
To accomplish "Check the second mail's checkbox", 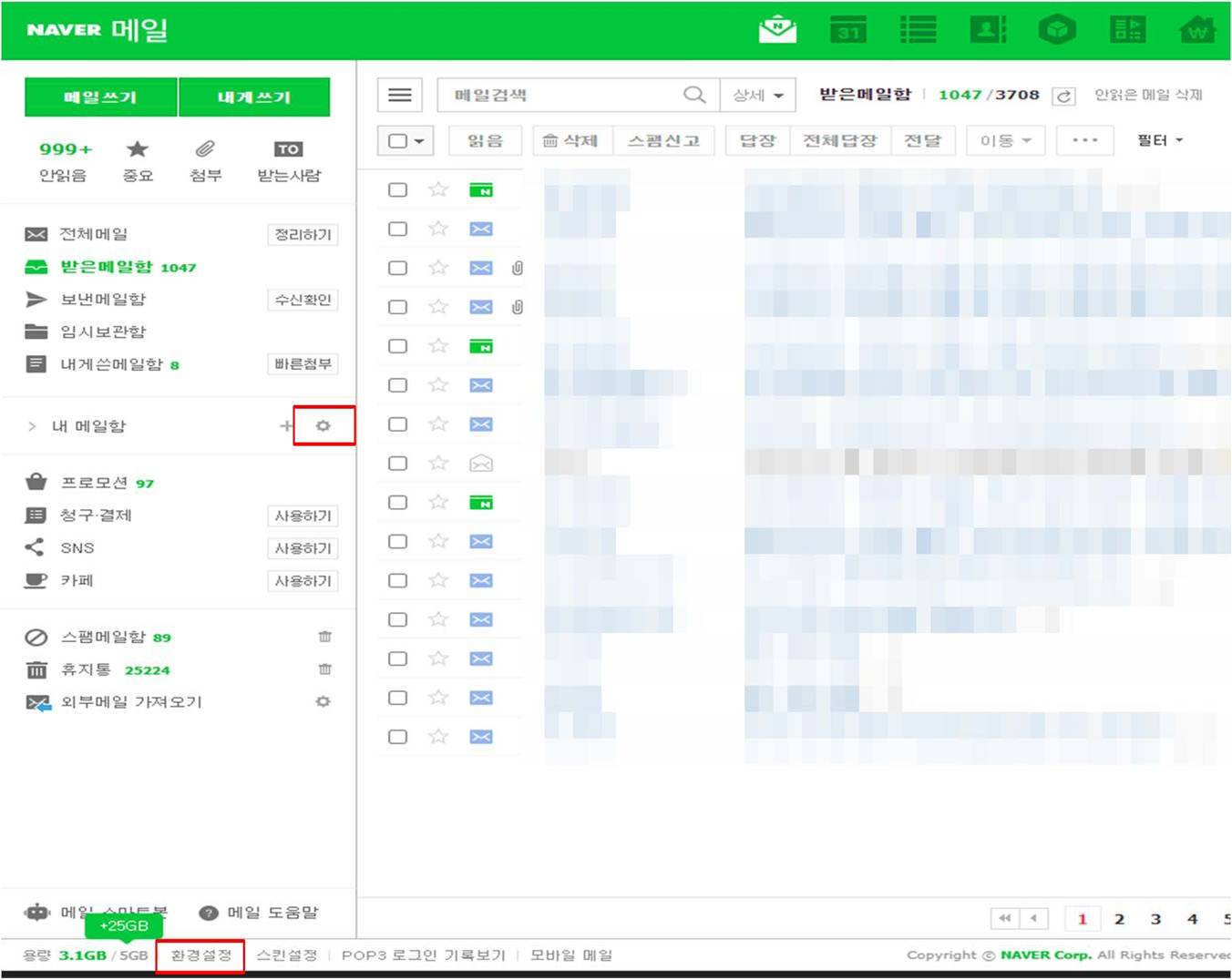I will click(x=397, y=229).
